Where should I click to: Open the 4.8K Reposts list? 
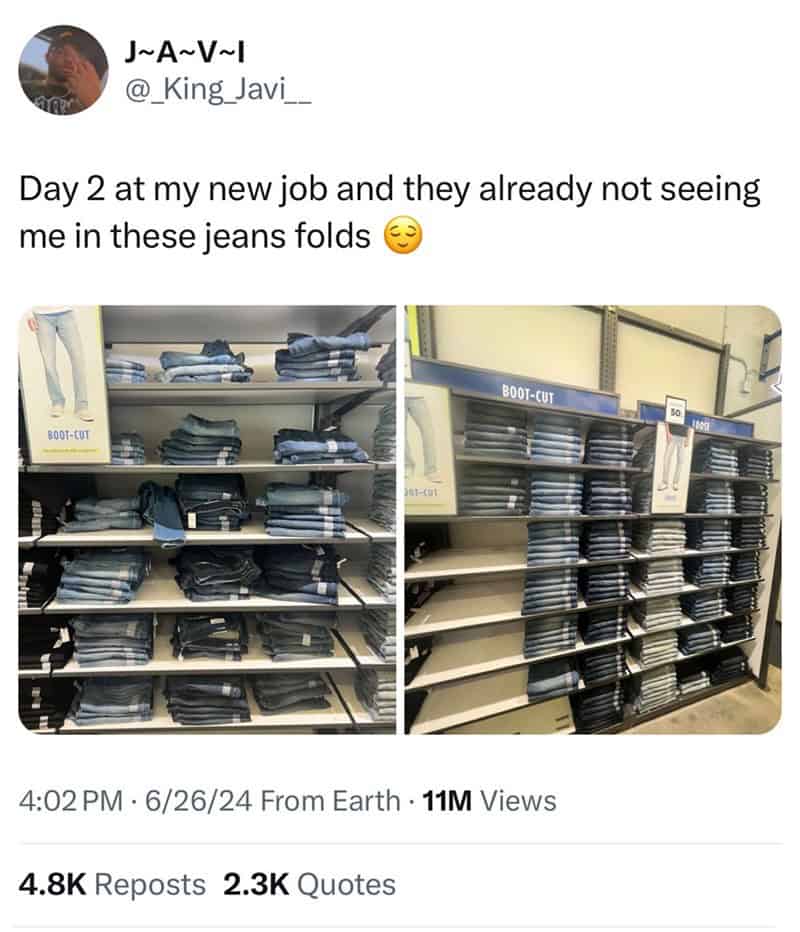(112, 884)
